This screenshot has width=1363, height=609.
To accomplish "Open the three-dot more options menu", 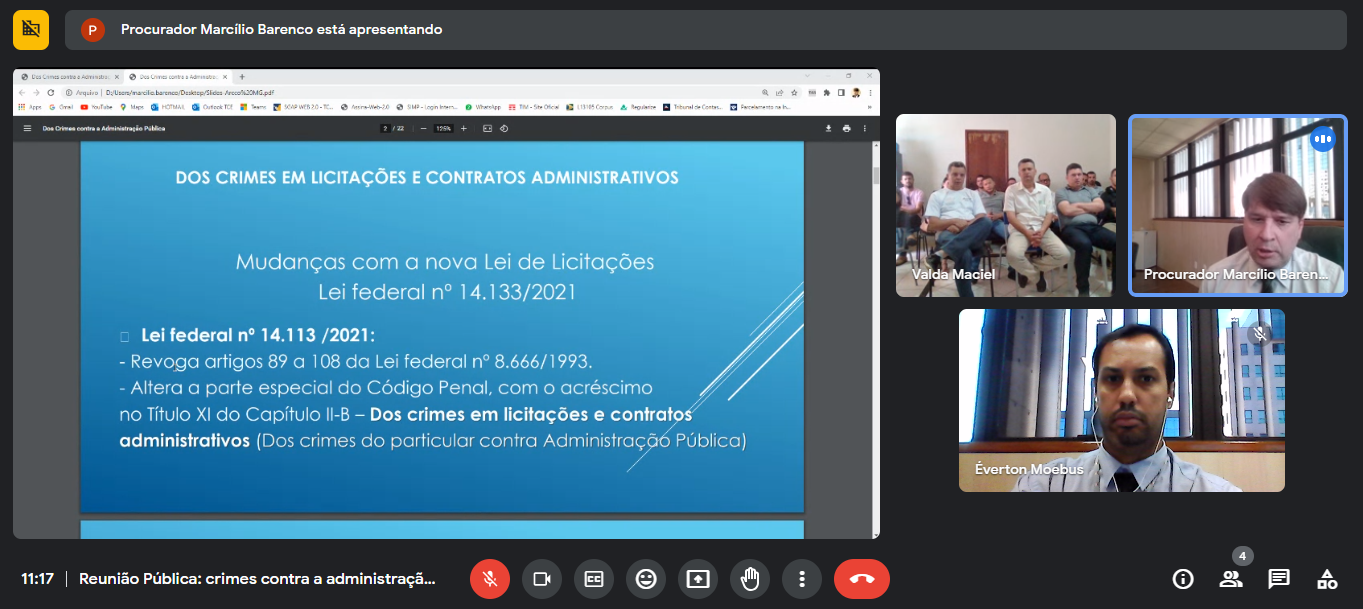I will (x=802, y=579).
